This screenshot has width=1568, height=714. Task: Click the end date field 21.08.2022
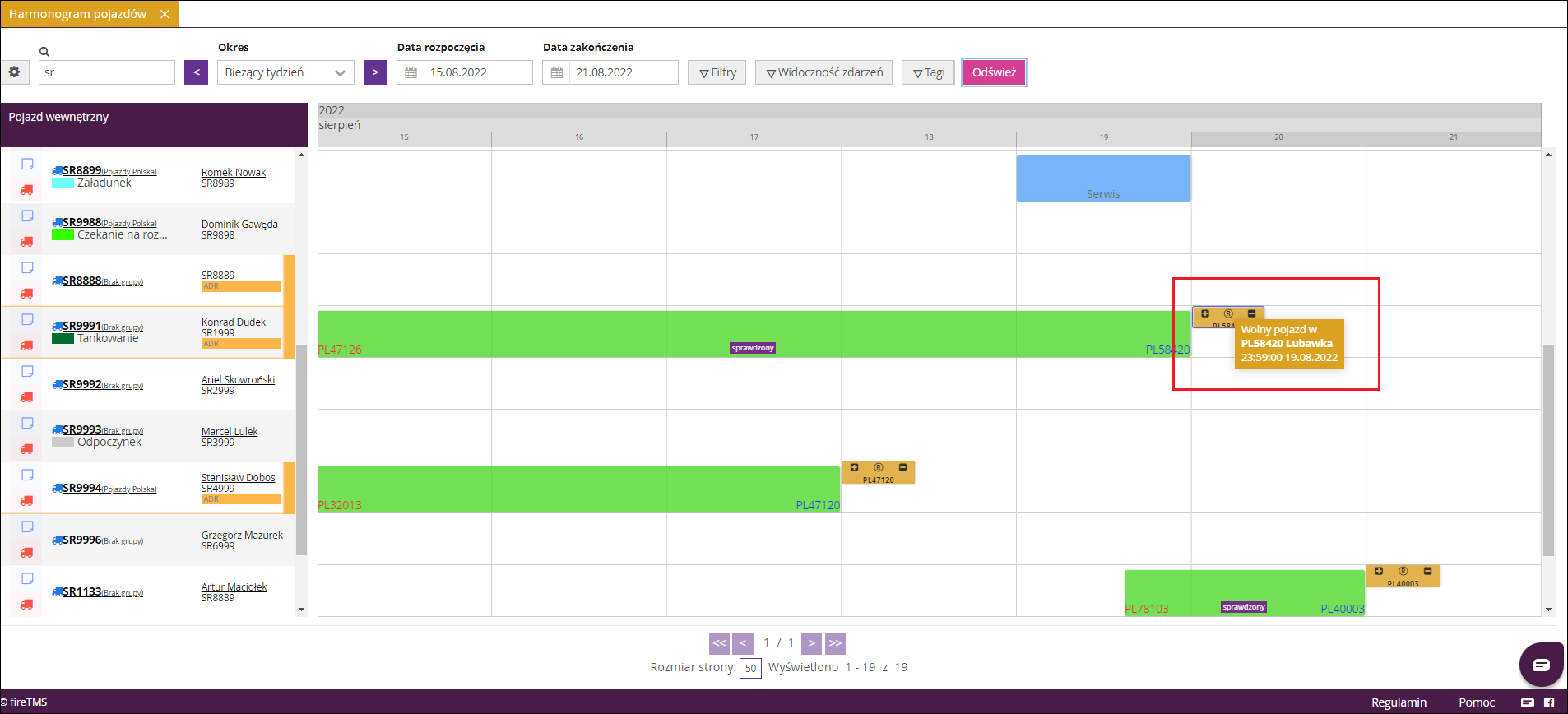pyautogui.click(x=624, y=72)
